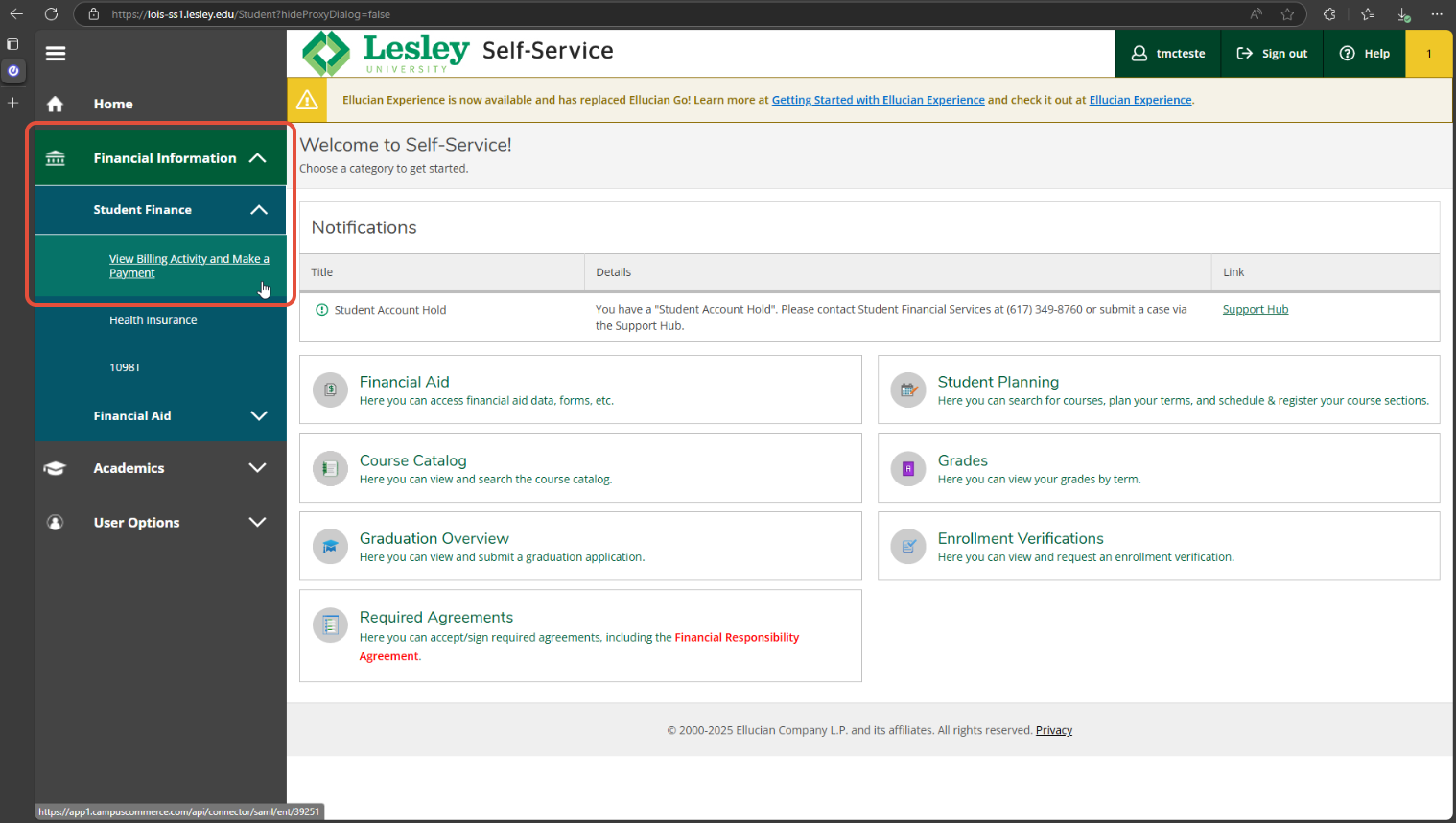Reload the page with refresh icon
Viewport: 1456px width, 823px height.
click(x=51, y=14)
